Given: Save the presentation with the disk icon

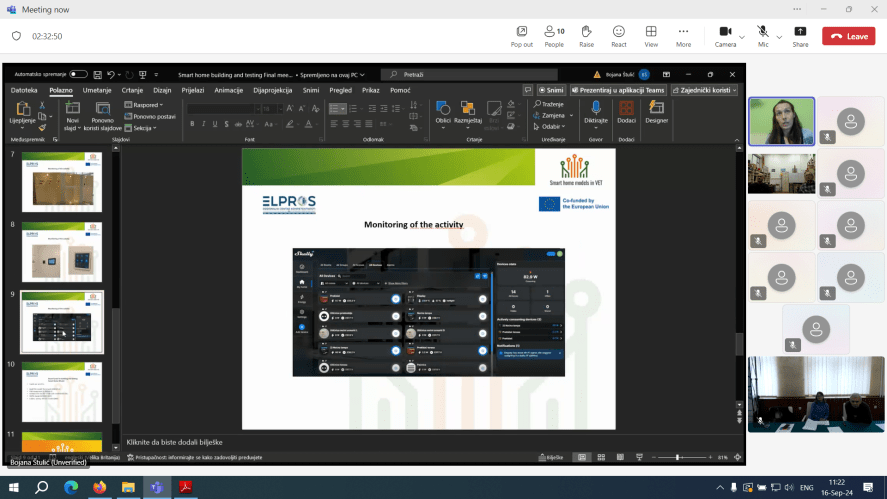Looking at the screenshot, I should [97, 75].
